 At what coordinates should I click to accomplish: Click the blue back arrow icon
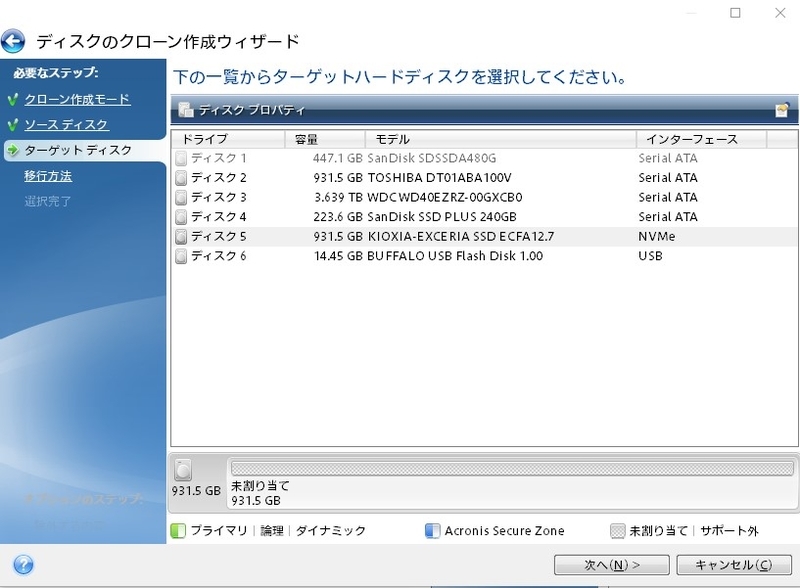click(x=13, y=41)
